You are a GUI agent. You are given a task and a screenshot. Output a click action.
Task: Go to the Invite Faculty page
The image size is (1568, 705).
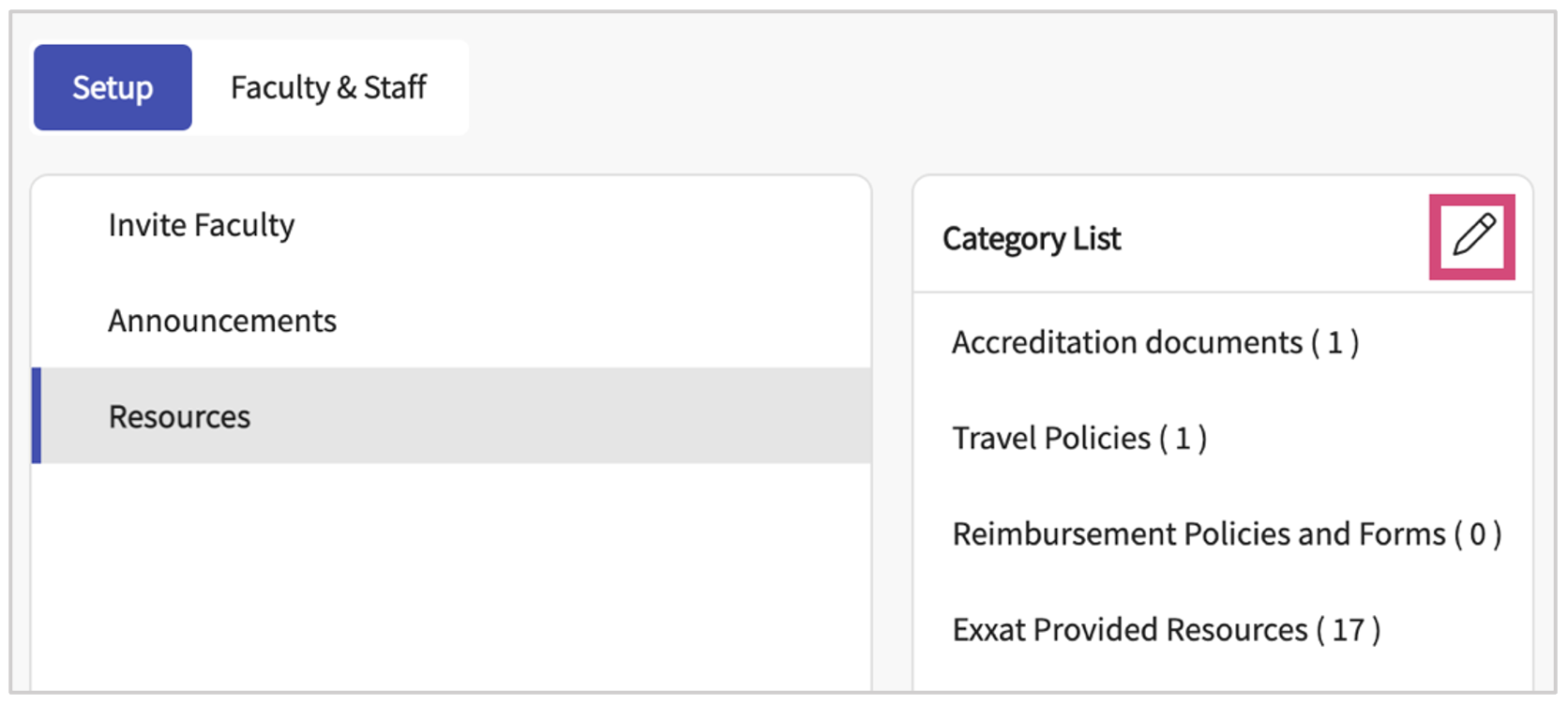[202, 225]
